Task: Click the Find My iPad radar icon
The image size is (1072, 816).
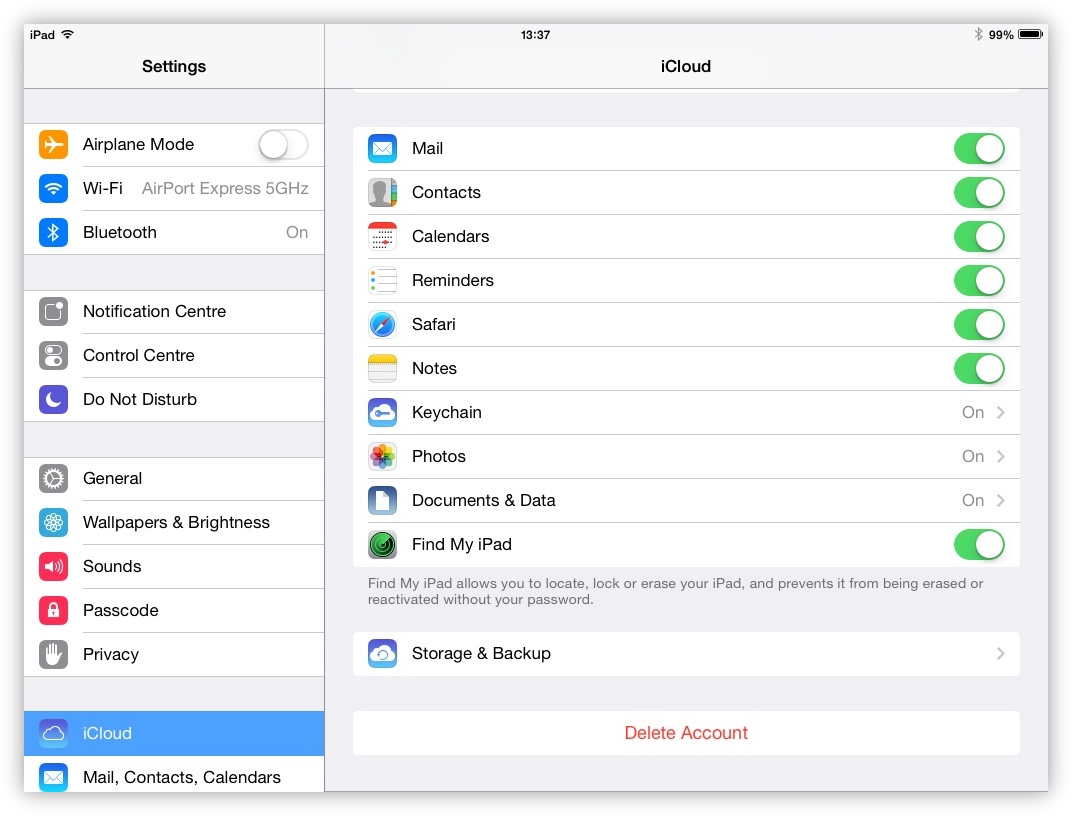Action: [x=382, y=545]
